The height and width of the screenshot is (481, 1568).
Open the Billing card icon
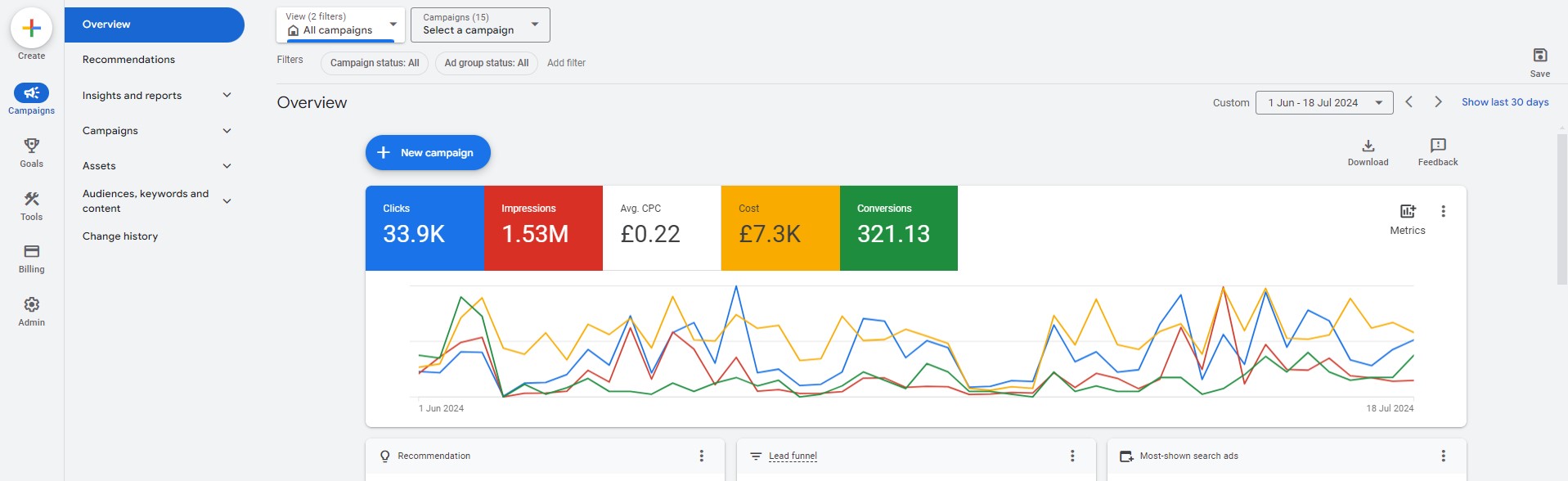[x=31, y=252]
